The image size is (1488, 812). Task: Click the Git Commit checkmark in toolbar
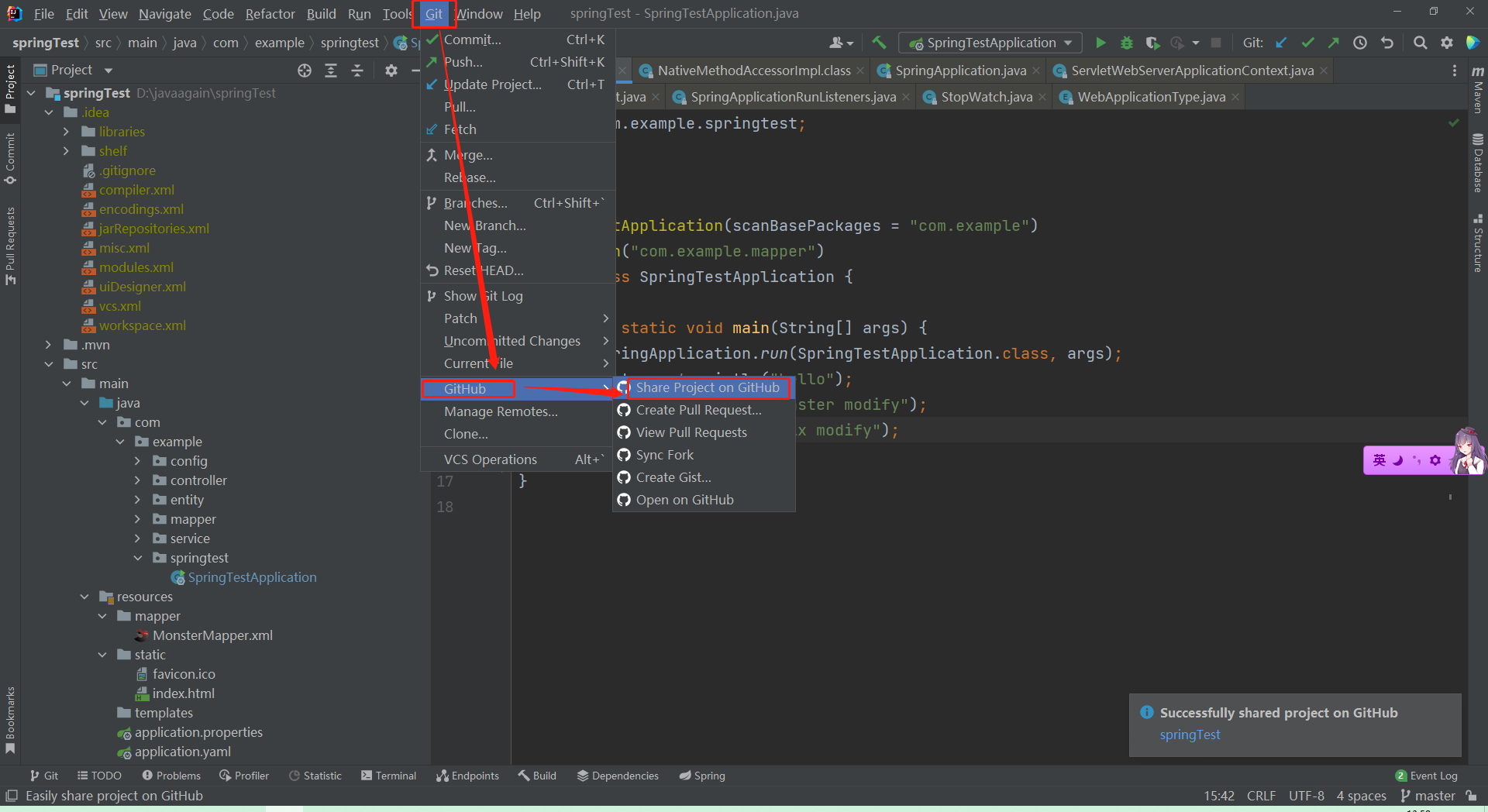1308,43
